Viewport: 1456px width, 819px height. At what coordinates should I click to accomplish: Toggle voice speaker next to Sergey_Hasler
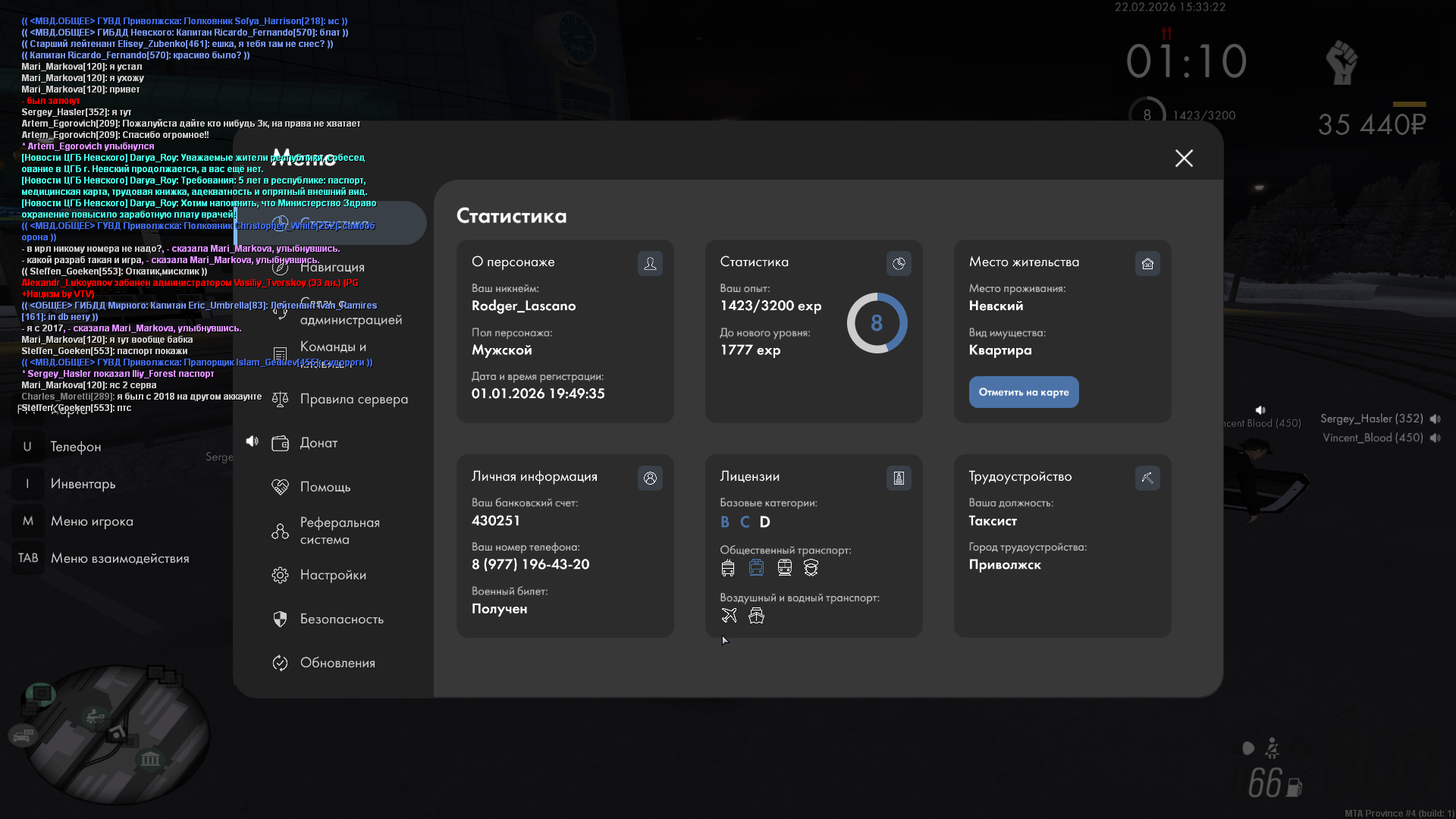[x=1436, y=419]
